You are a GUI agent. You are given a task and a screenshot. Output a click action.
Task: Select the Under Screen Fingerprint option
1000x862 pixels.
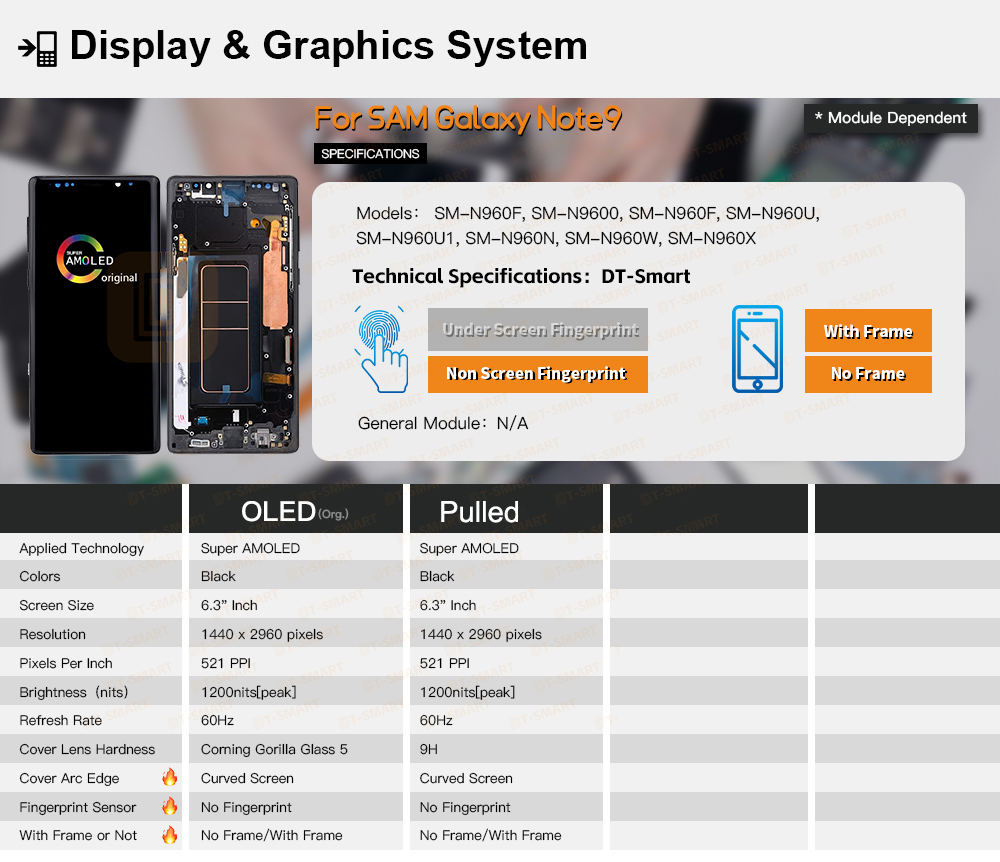[538, 330]
